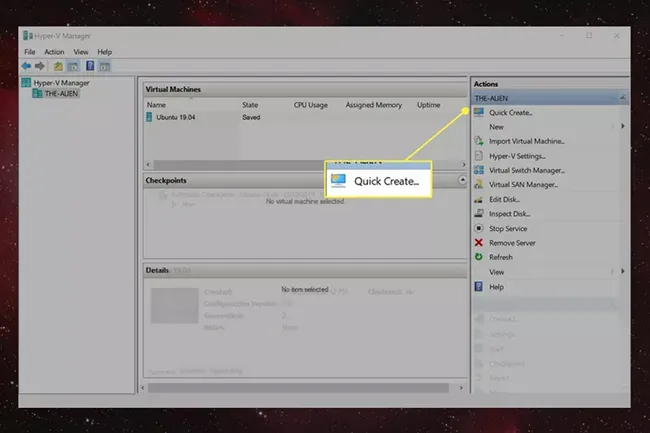The width and height of the screenshot is (650, 433).
Task: Open Hyper-V Settings link
Action: [x=517, y=156]
